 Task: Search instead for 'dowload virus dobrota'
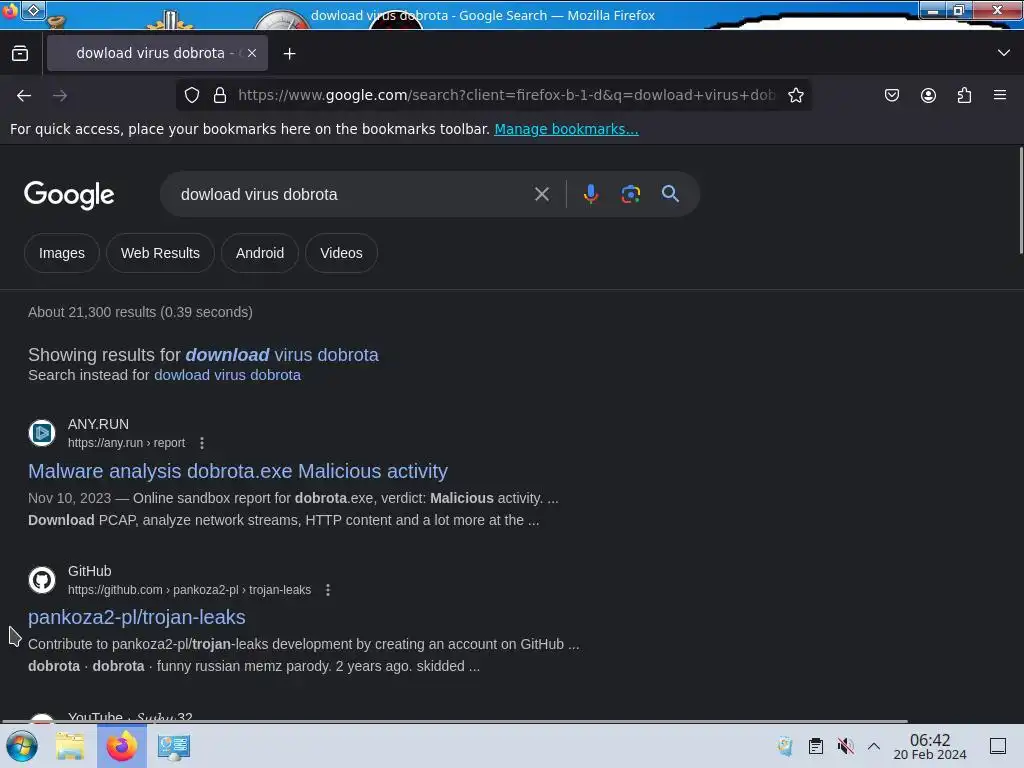point(227,375)
